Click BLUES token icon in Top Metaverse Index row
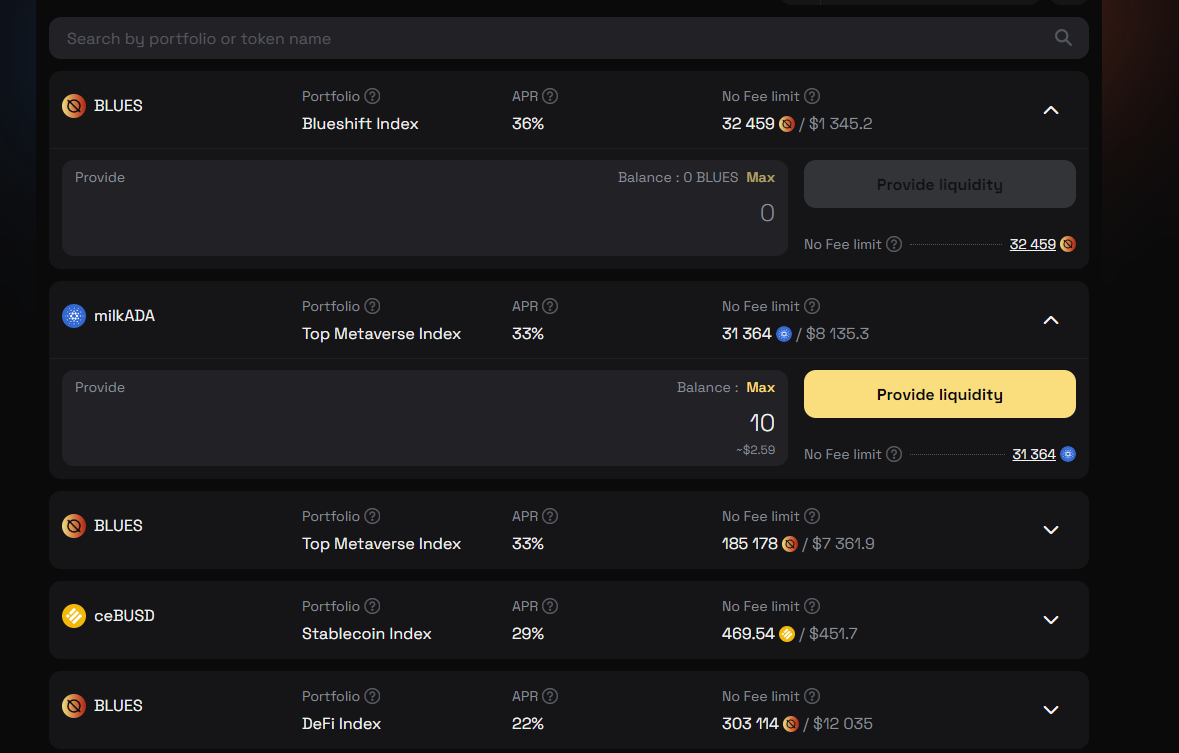 point(74,526)
